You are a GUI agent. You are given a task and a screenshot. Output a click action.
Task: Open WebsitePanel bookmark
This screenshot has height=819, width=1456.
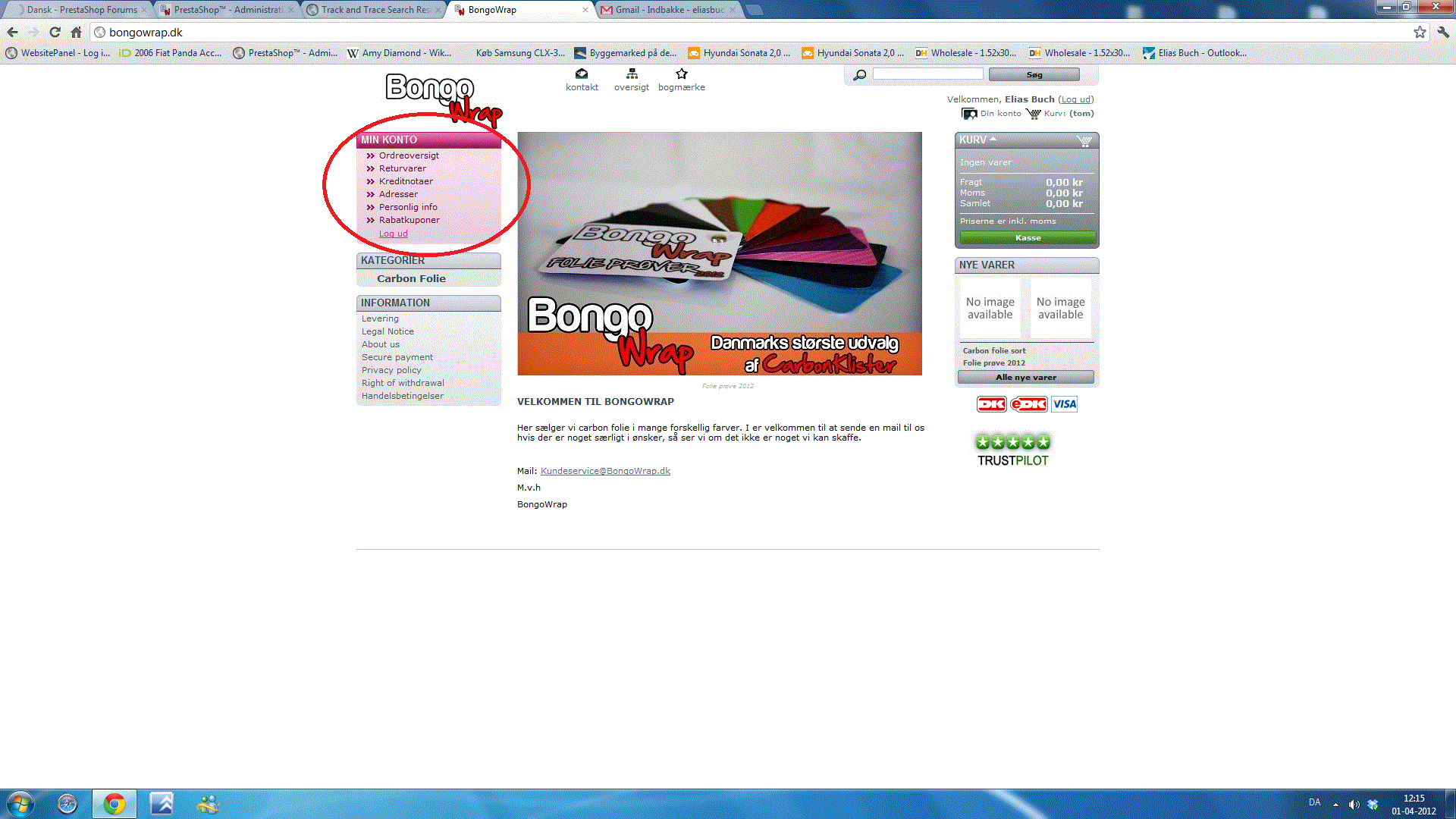coord(58,53)
